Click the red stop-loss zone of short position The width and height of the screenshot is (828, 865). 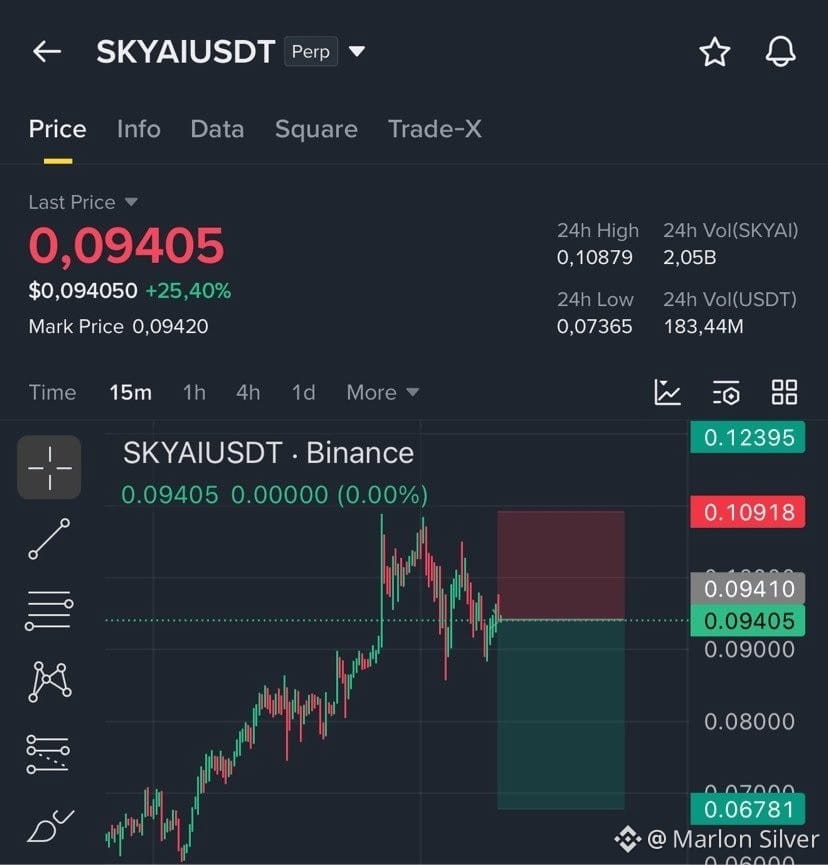(x=561, y=565)
